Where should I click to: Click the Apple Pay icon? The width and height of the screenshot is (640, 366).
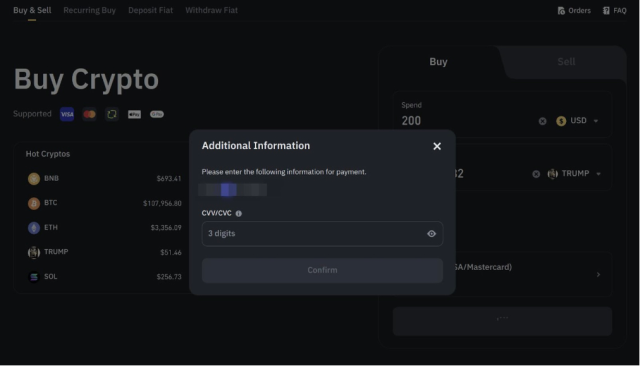(x=134, y=114)
